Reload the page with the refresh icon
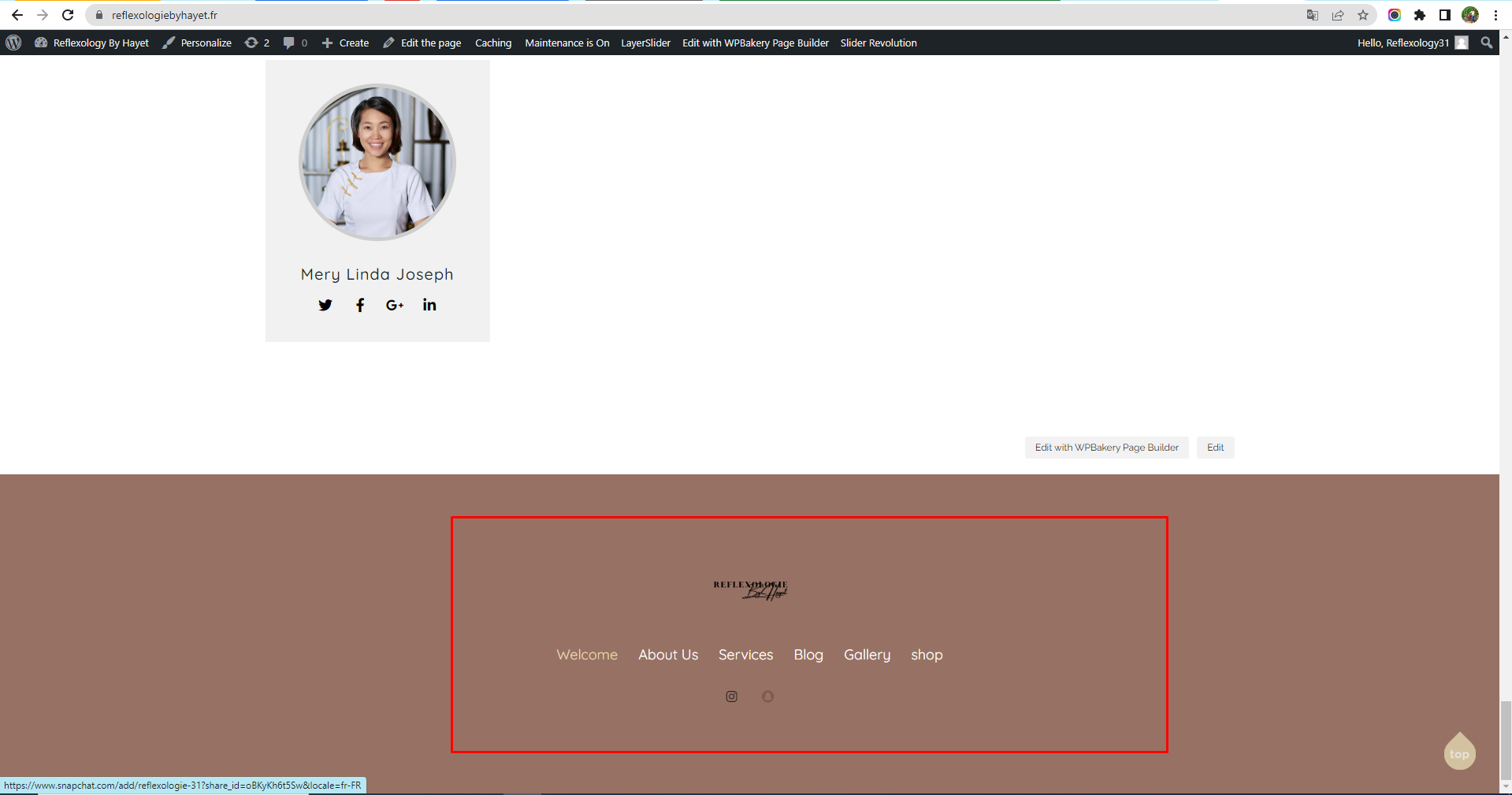Screen dimensions: 1512x795 68,15
